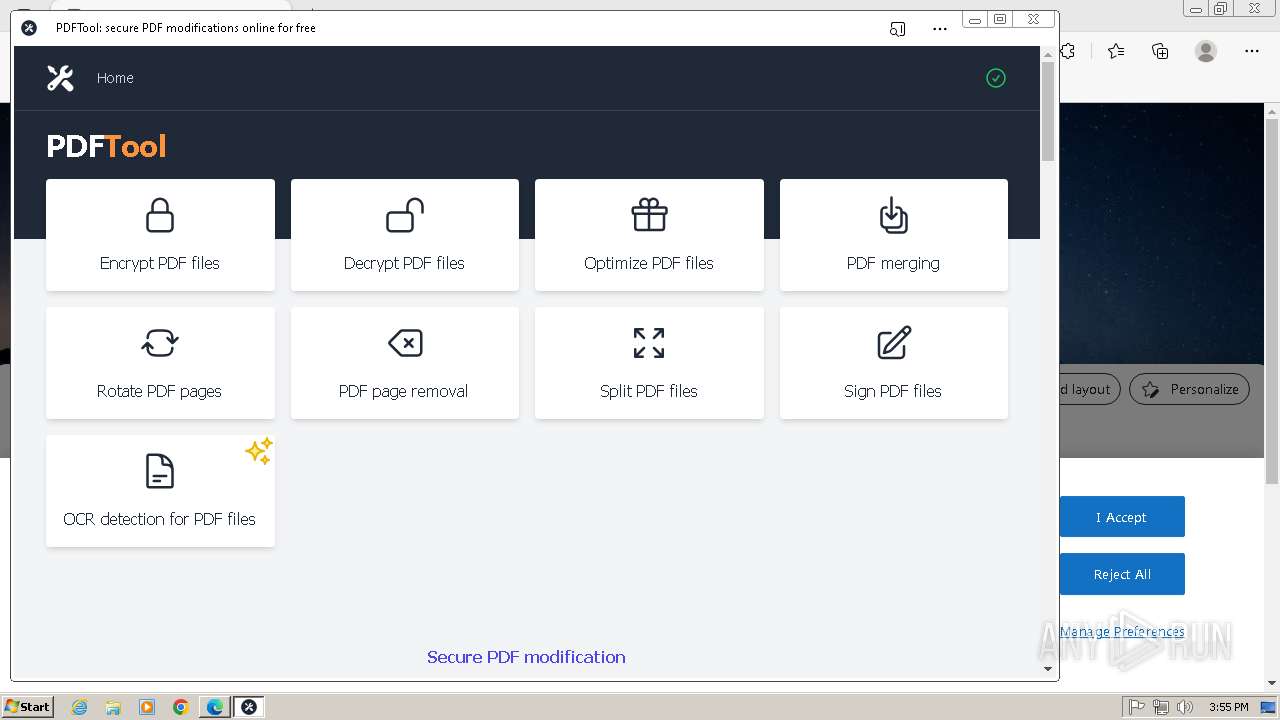
Task: Click the PDFTool app icon in title bar
Action: point(29,28)
